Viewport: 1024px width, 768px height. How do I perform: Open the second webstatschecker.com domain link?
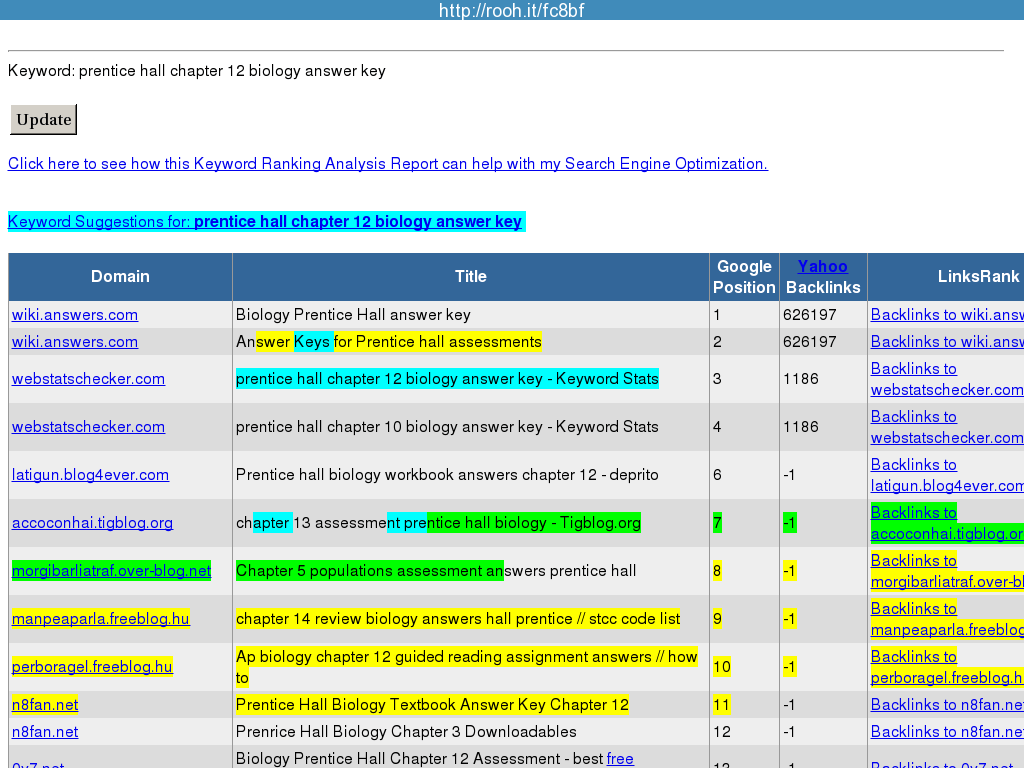coord(88,427)
